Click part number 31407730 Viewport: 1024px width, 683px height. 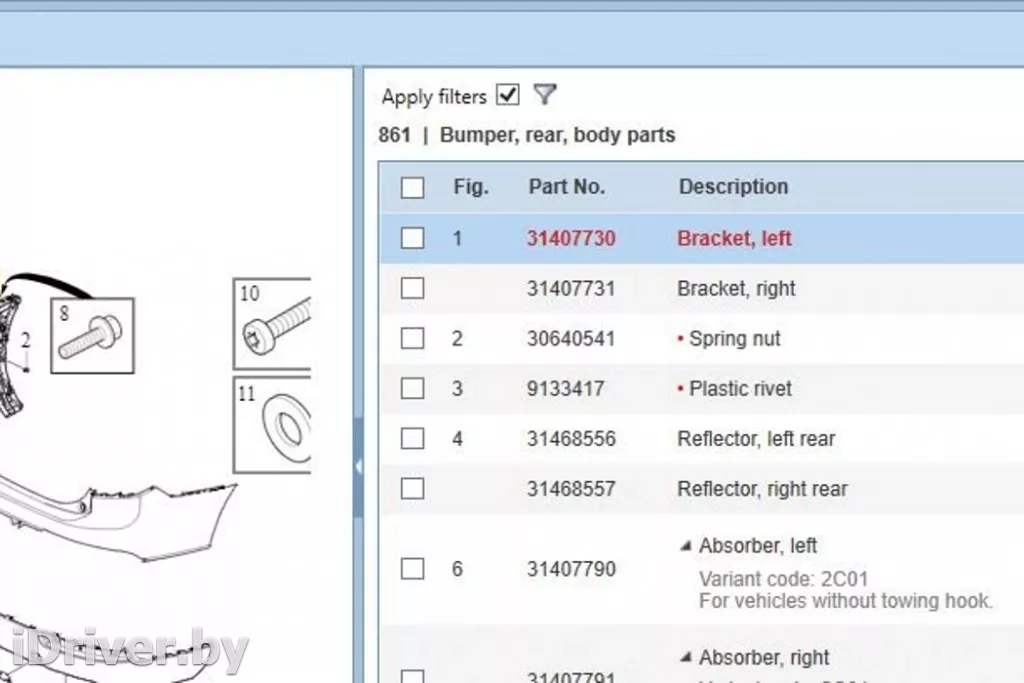point(571,238)
